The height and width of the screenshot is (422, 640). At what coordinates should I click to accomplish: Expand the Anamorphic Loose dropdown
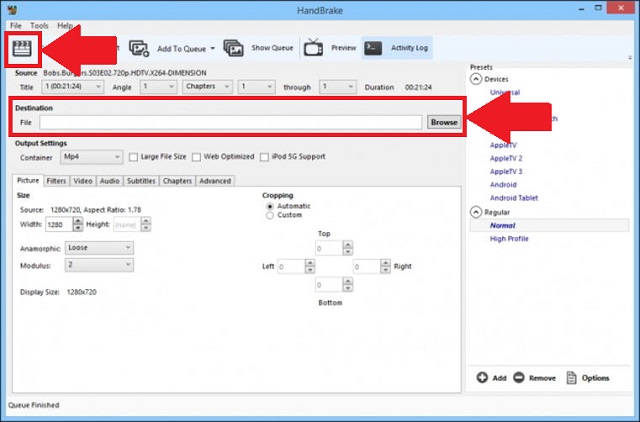(x=99, y=247)
